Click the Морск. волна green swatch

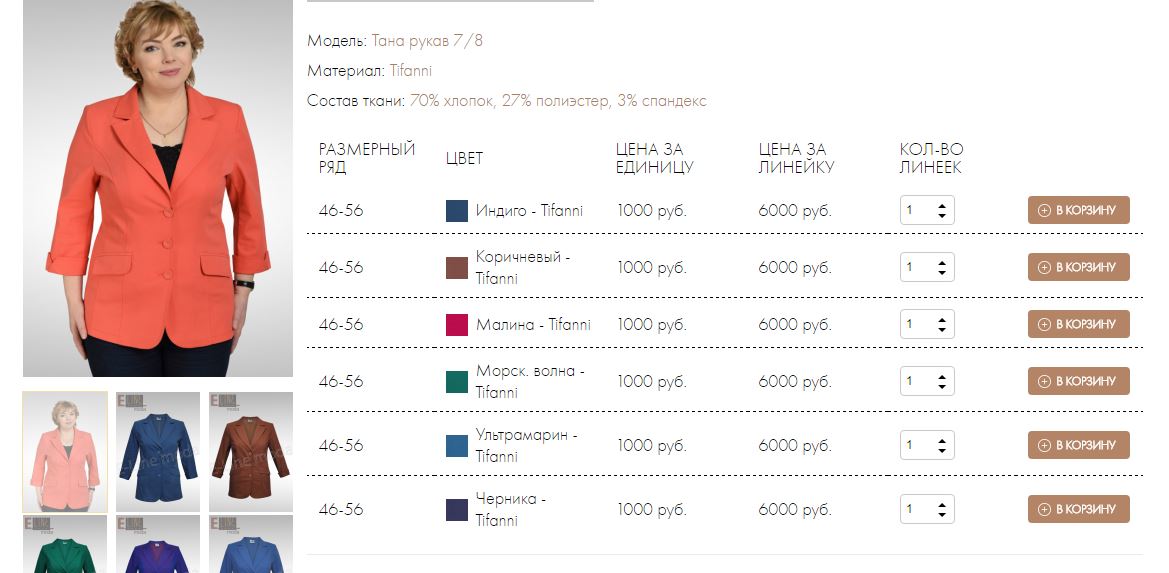457,382
